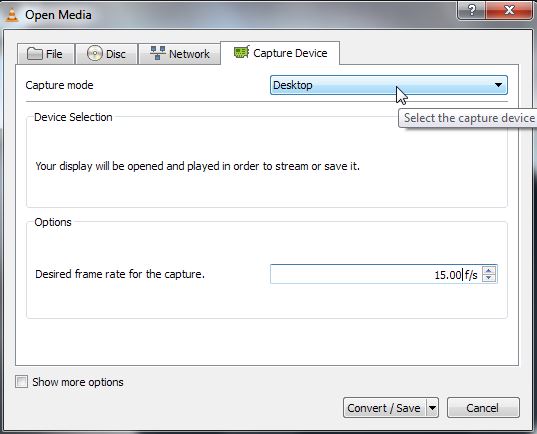Screen dimensions: 537x434
Task: Click the VLC cone icon in title bar
Action: [12, 16]
